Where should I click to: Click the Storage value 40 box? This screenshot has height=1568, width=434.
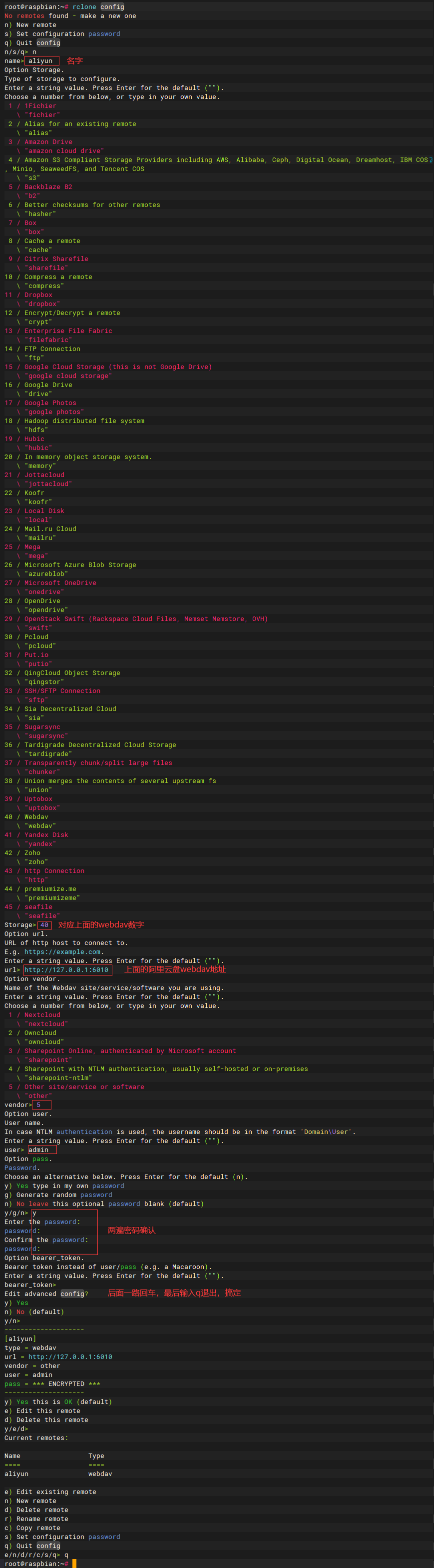tap(44, 924)
